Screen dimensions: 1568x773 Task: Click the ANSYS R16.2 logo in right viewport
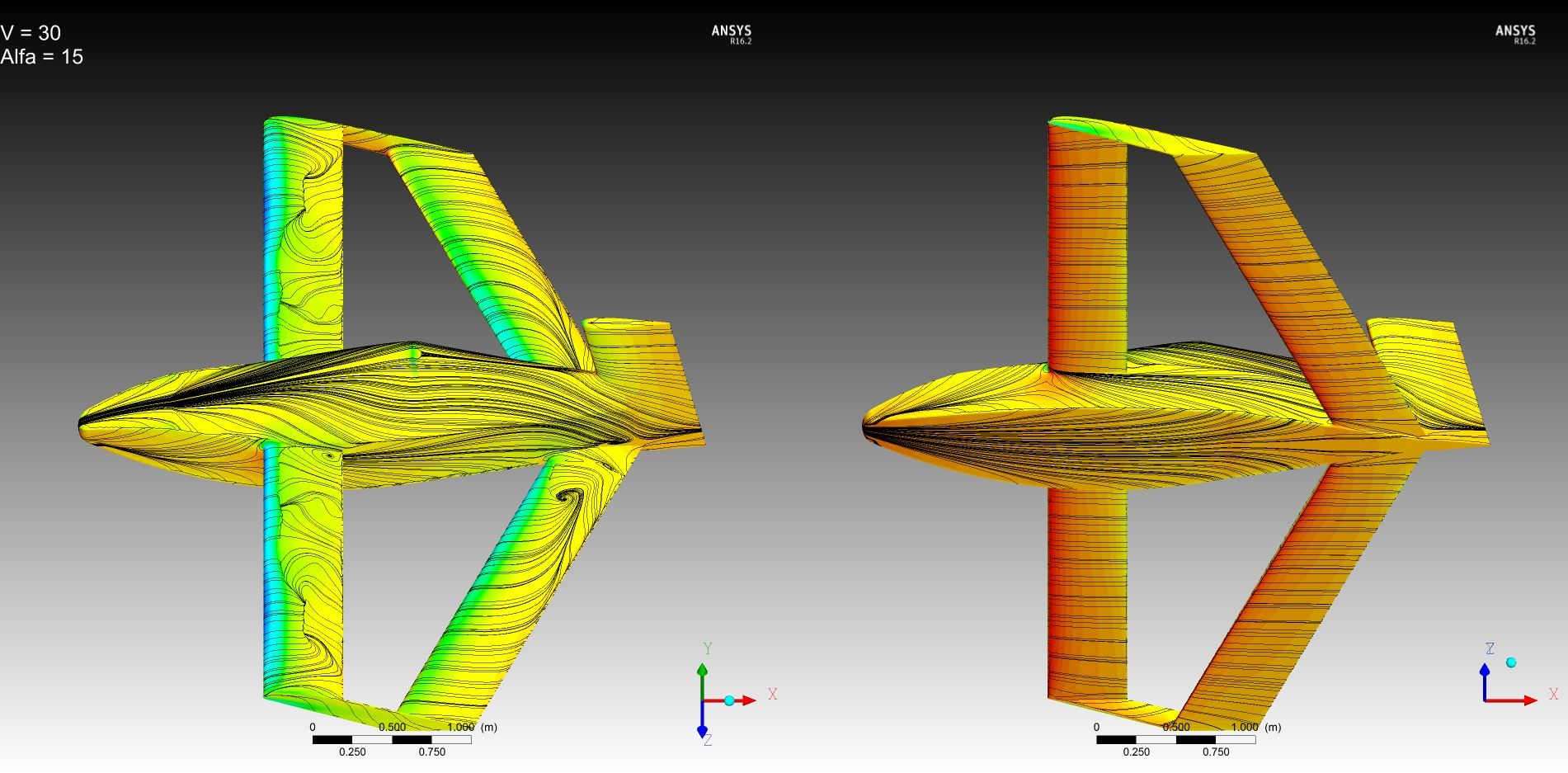(1515, 34)
